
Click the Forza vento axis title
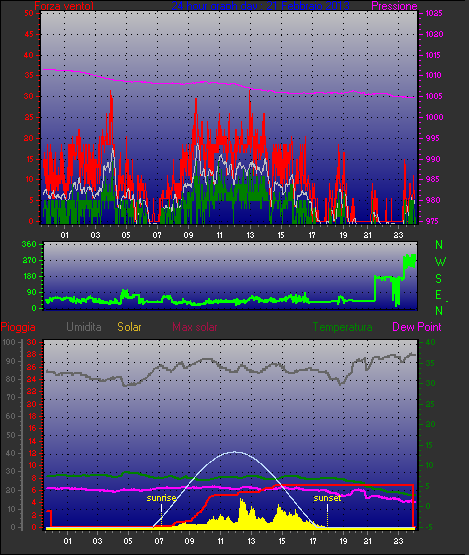(x=64, y=6)
